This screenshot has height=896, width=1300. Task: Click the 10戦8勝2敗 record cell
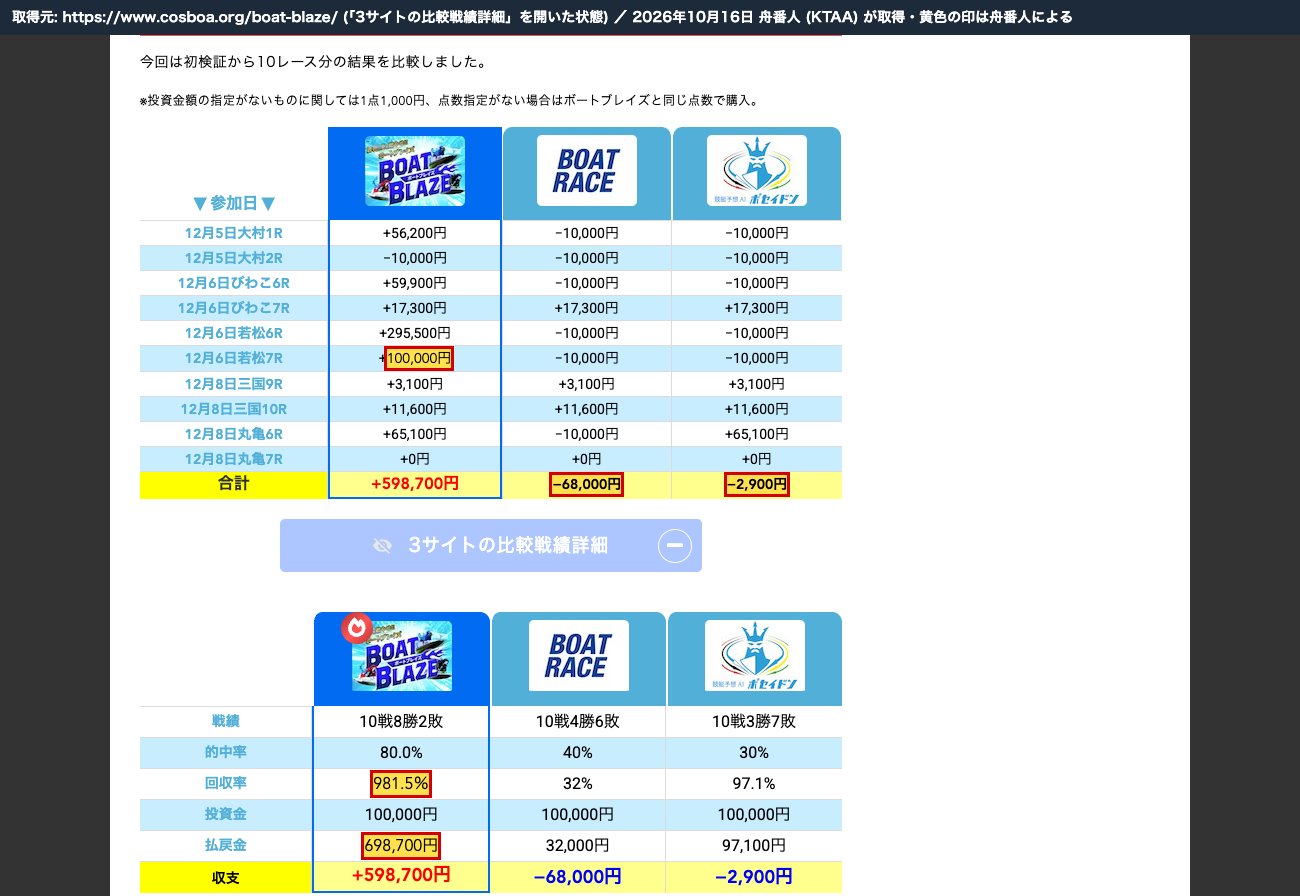click(402, 722)
